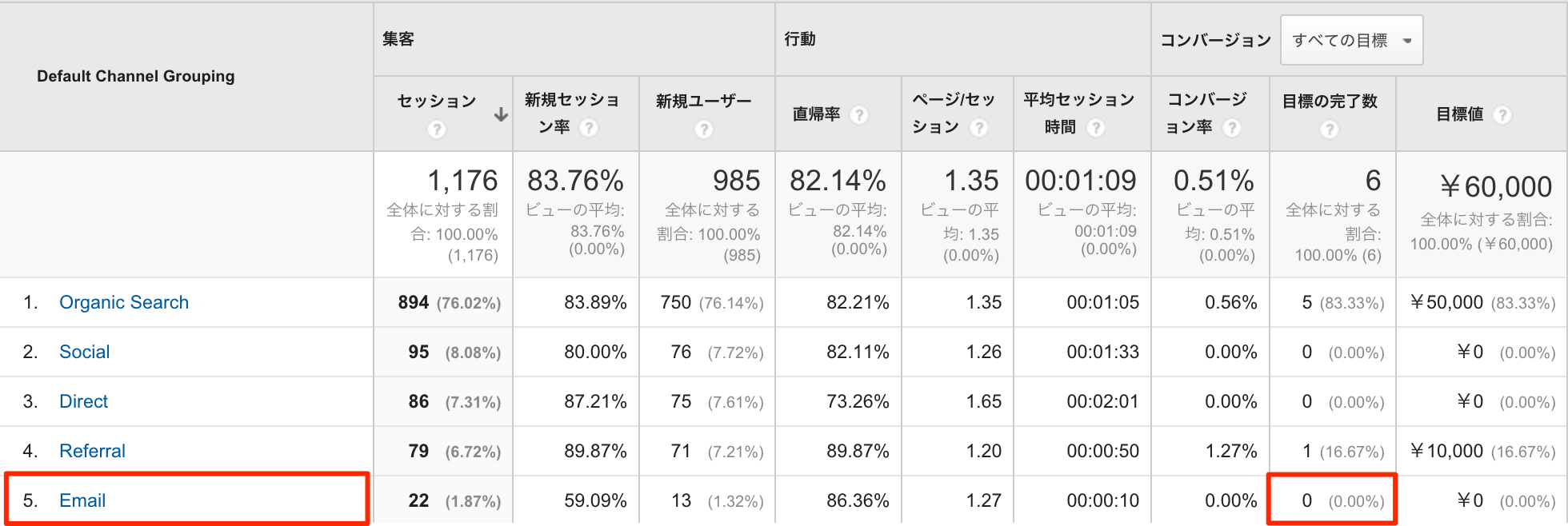Open the Referral channel link
This screenshot has height=526, width=1568.
93,451
